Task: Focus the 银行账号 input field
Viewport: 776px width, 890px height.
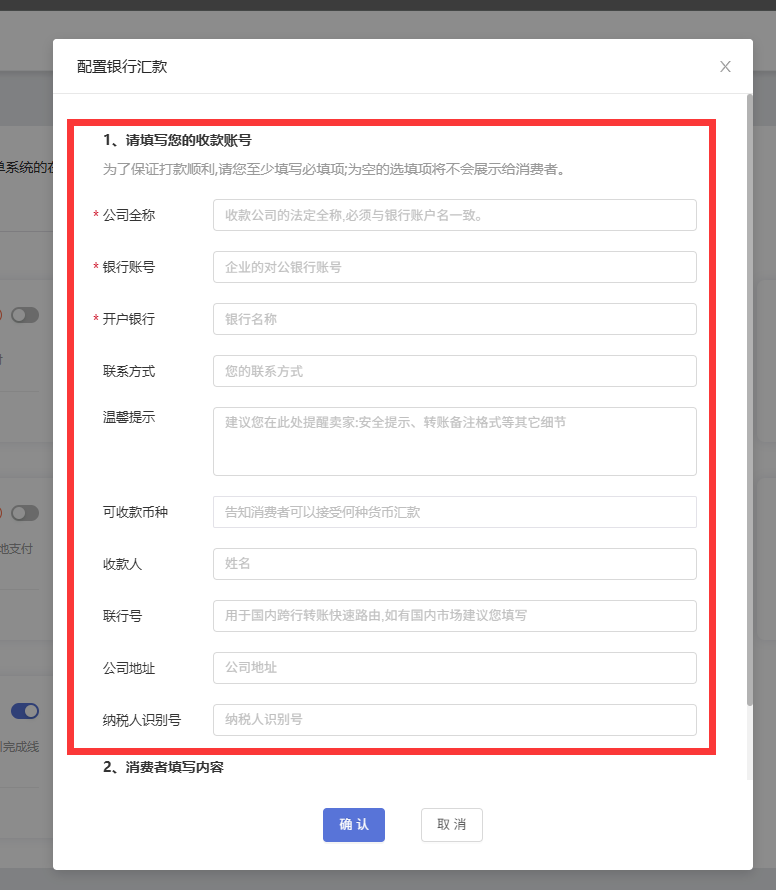Action: pos(455,267)
